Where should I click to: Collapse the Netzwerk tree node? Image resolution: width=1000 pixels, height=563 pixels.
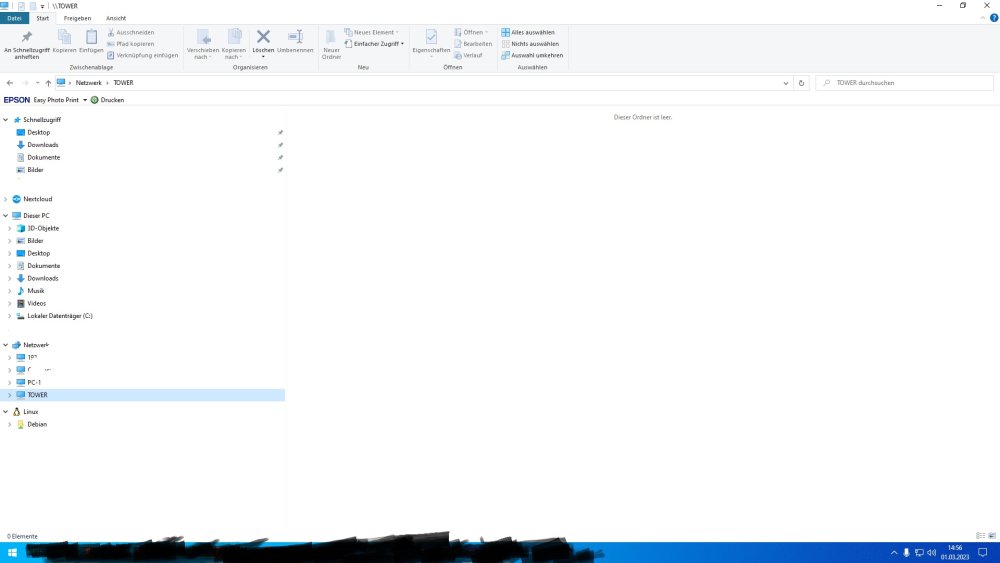pyautogui.click(x=6, y=345)
